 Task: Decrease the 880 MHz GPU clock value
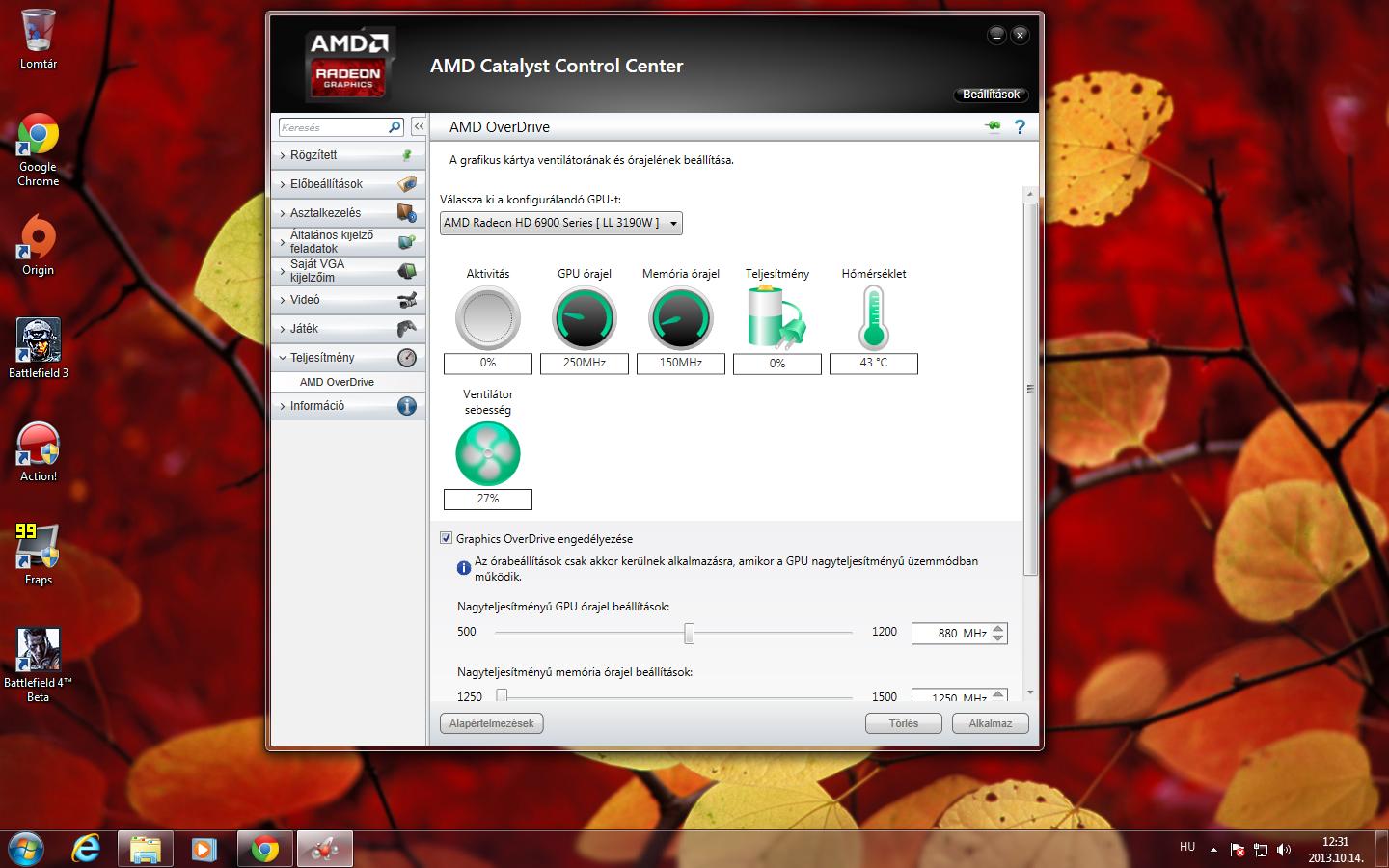[x=998, y=638]
